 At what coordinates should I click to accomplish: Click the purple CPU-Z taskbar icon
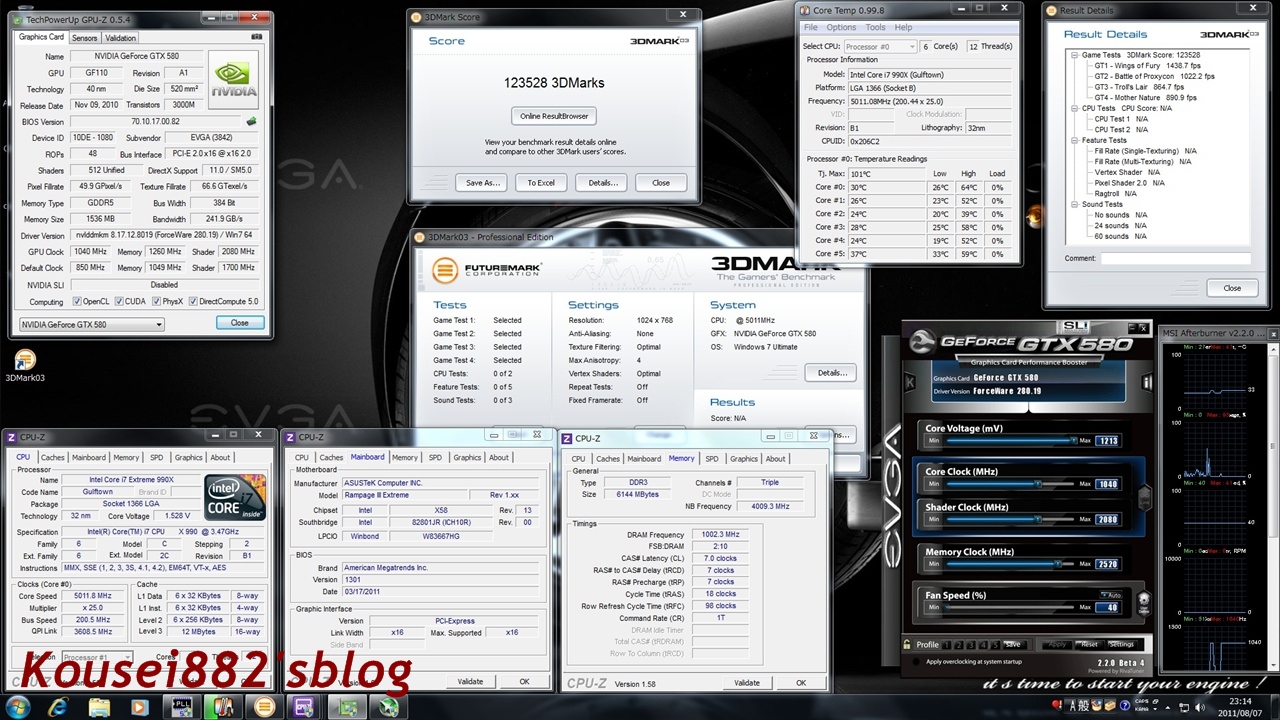pyautogui.click(x=304, y=706)
